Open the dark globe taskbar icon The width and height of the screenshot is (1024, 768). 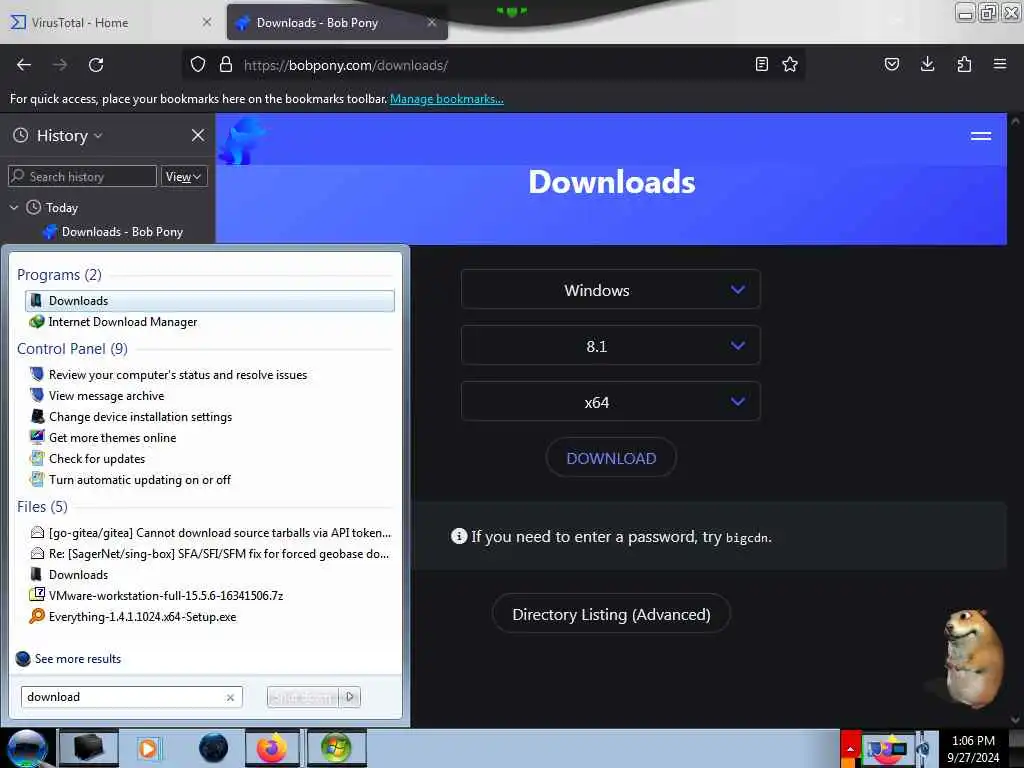coord(213,748)
